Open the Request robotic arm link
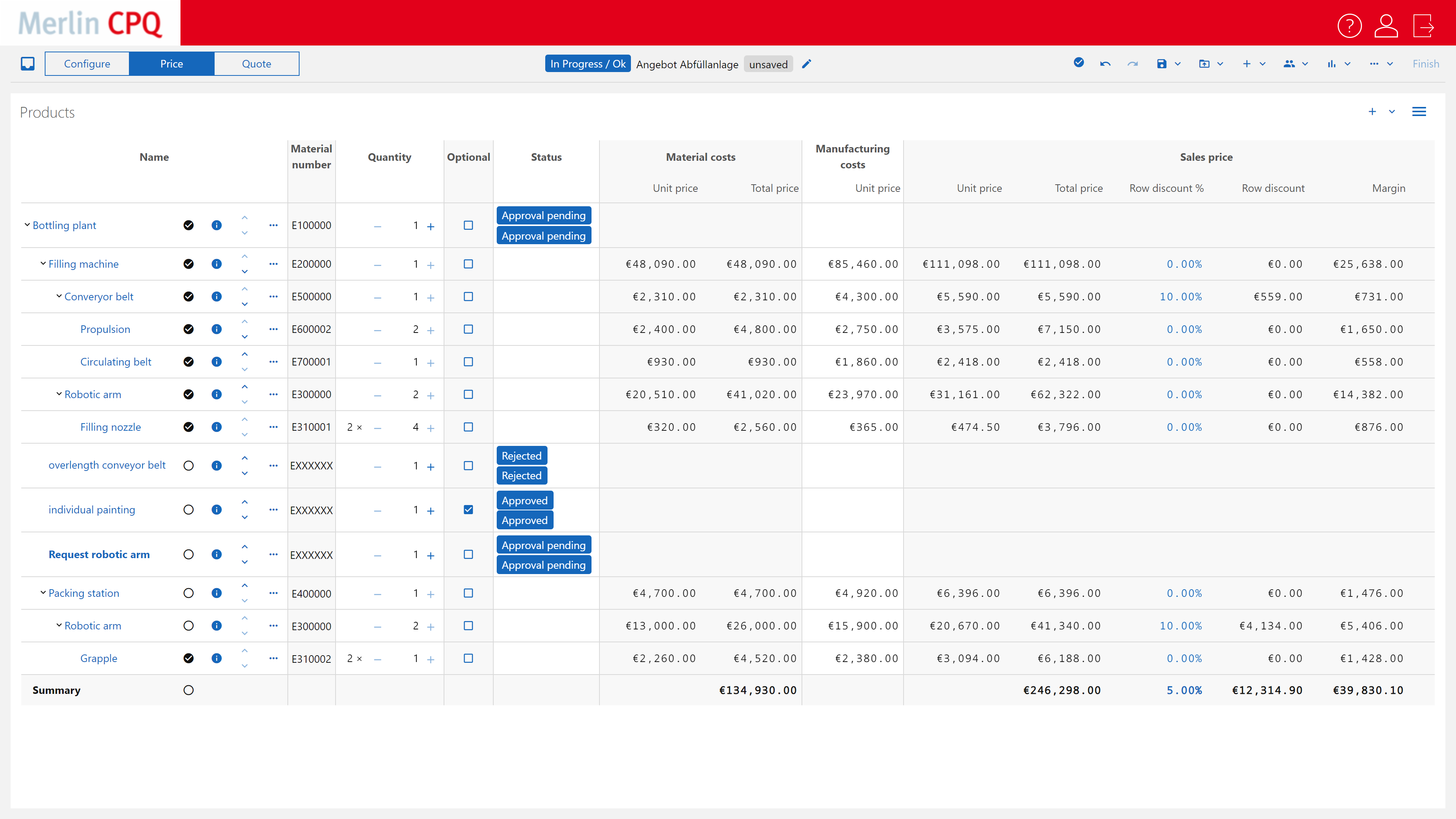1456x819 pixels. tap(99, 554)
